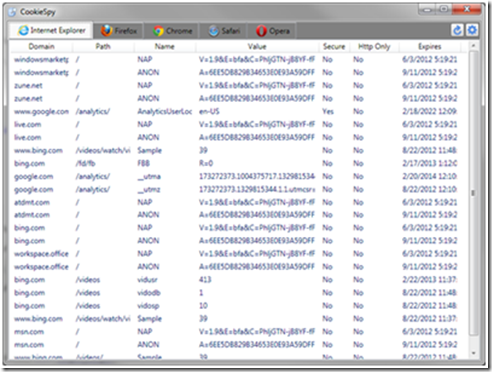
Task: Click the first windowsmarketplace domain row
Action: coord(41,59)
